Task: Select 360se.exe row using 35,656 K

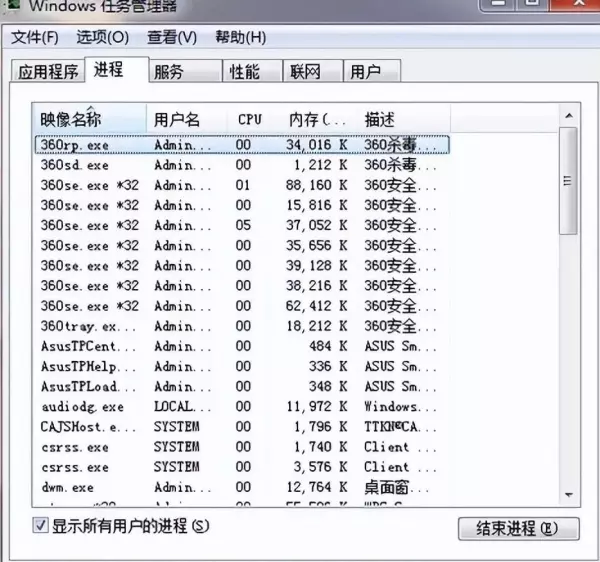Action: (x=242, y=246)
